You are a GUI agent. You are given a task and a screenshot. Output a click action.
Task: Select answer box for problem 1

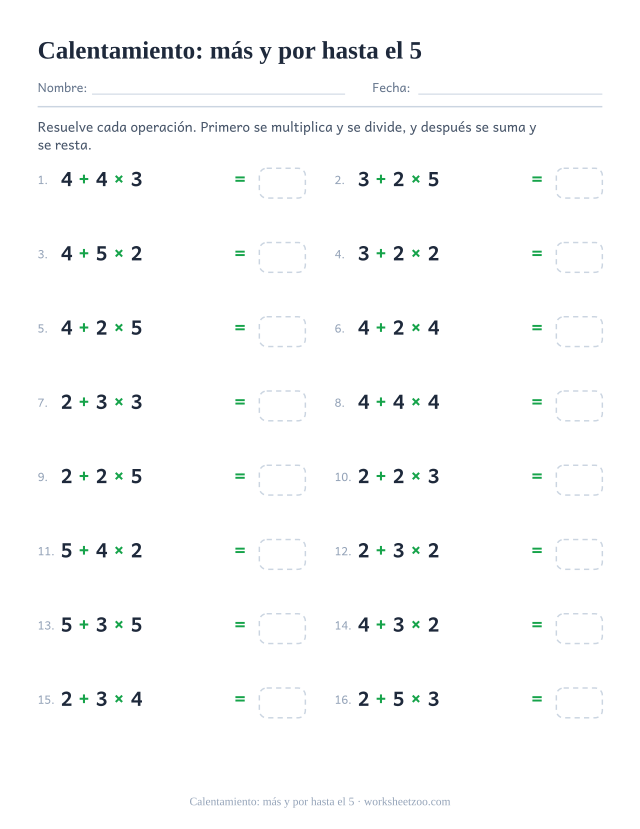[282, 183]
